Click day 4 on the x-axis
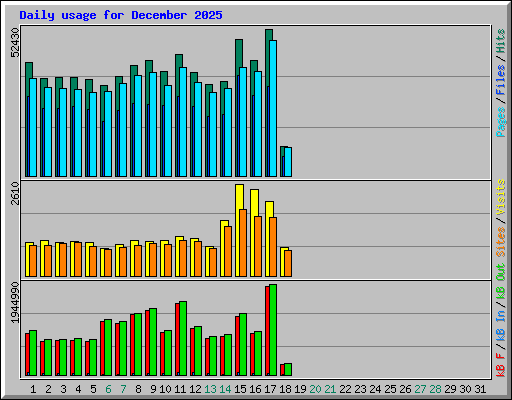This screenshot has height=400, width=512. (78, 389)
